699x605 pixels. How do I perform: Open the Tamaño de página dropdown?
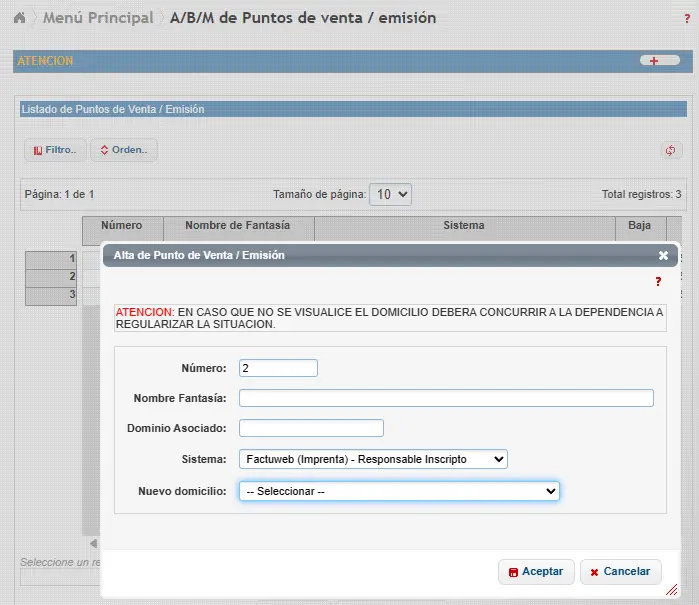[390, 194]
